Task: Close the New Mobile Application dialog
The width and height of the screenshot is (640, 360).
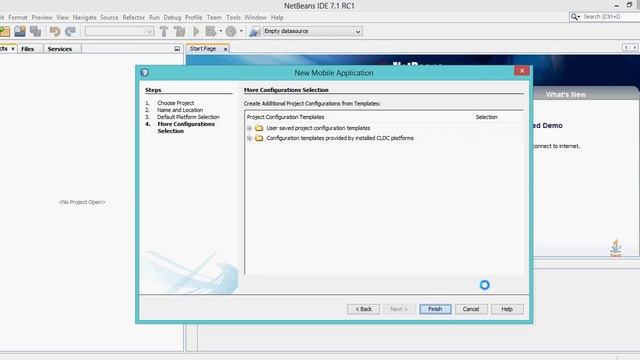Action: click(522, 71)
